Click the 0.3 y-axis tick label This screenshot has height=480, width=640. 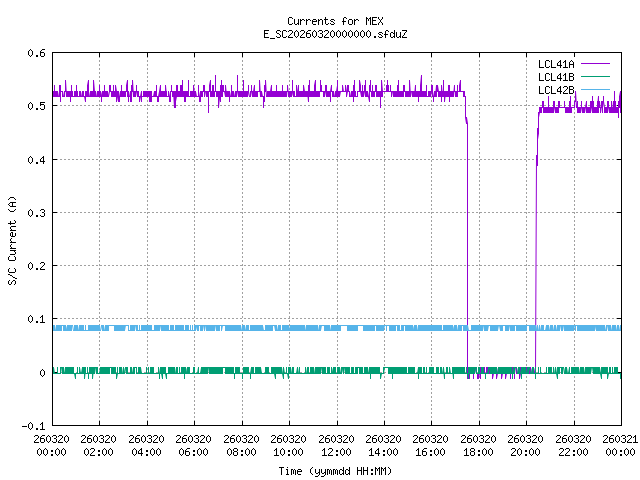click(x=36, y=213)
